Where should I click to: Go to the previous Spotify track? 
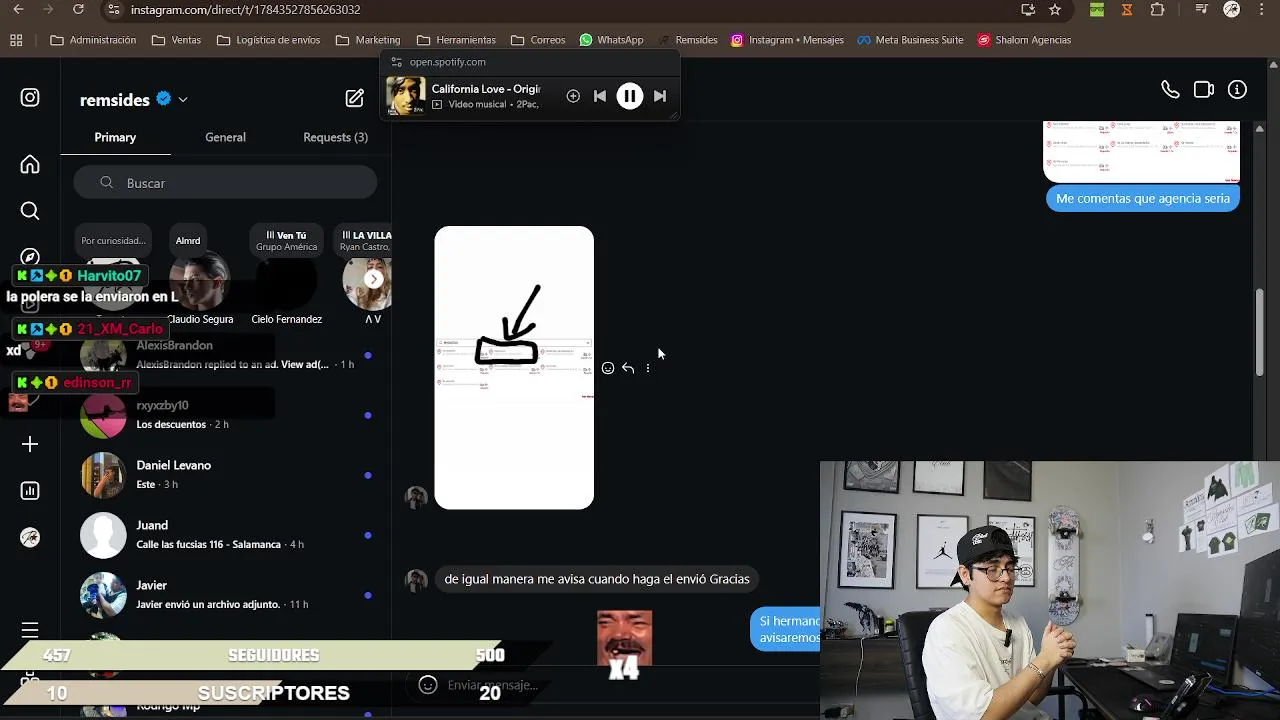[x=600, y=96]
